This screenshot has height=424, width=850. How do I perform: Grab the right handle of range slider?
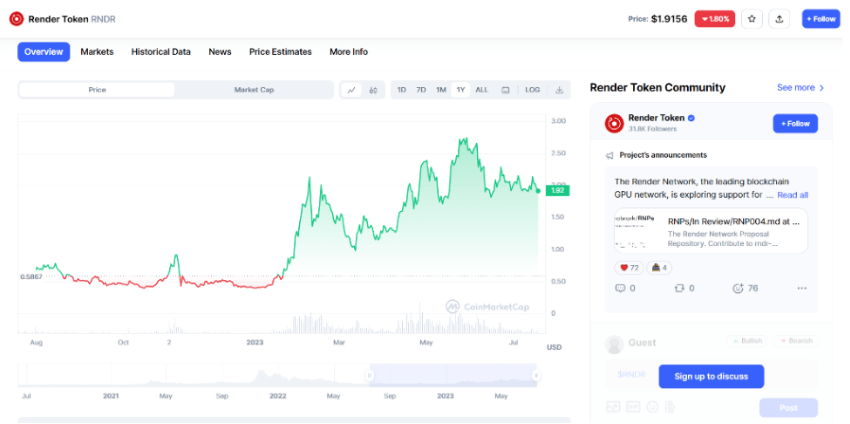(536, 375)
